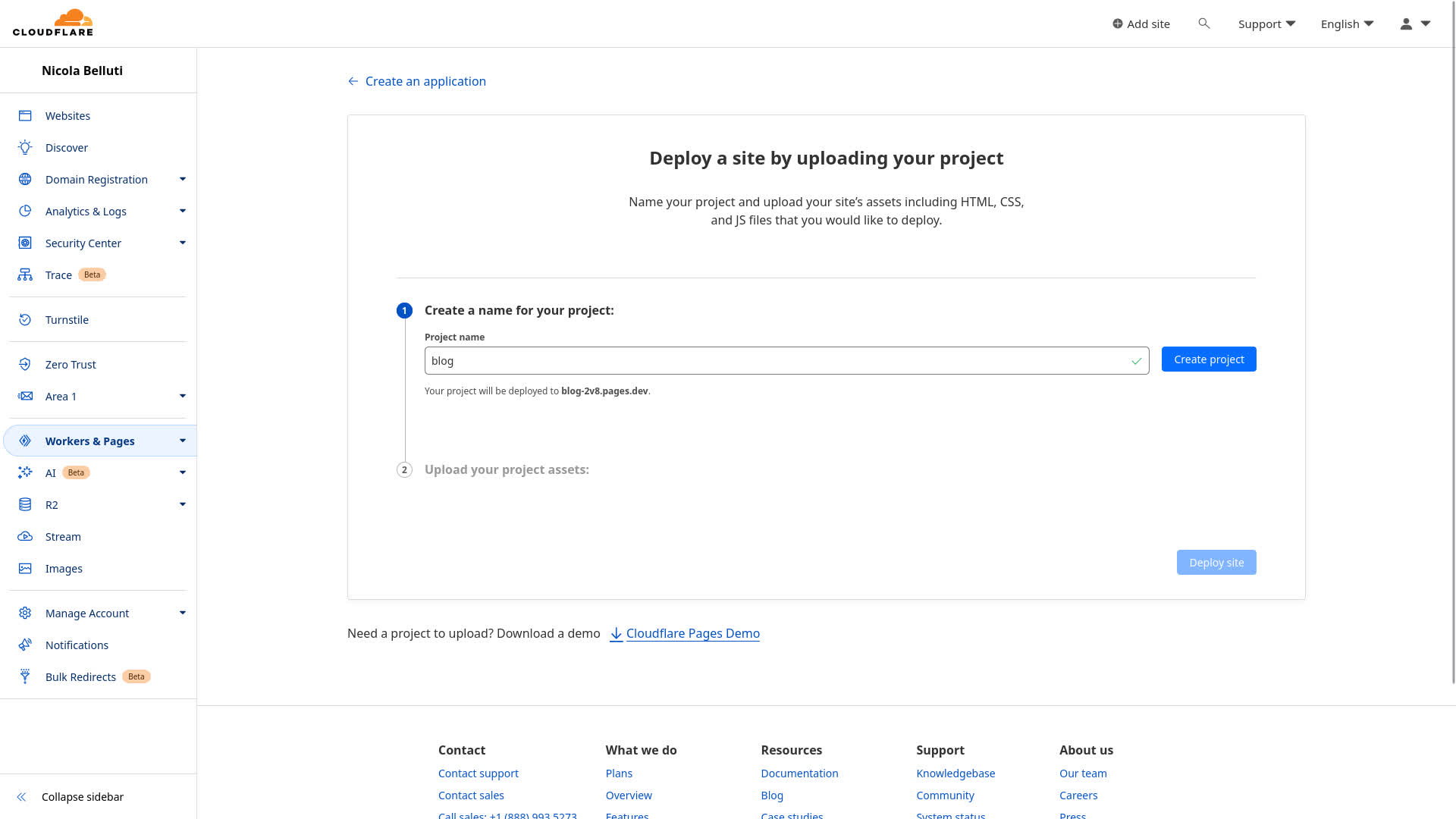Screen dimensions: 1456x819
Task: Expand the Workers & Pages section
Action: pyautogui.click(x=183, y=440)
